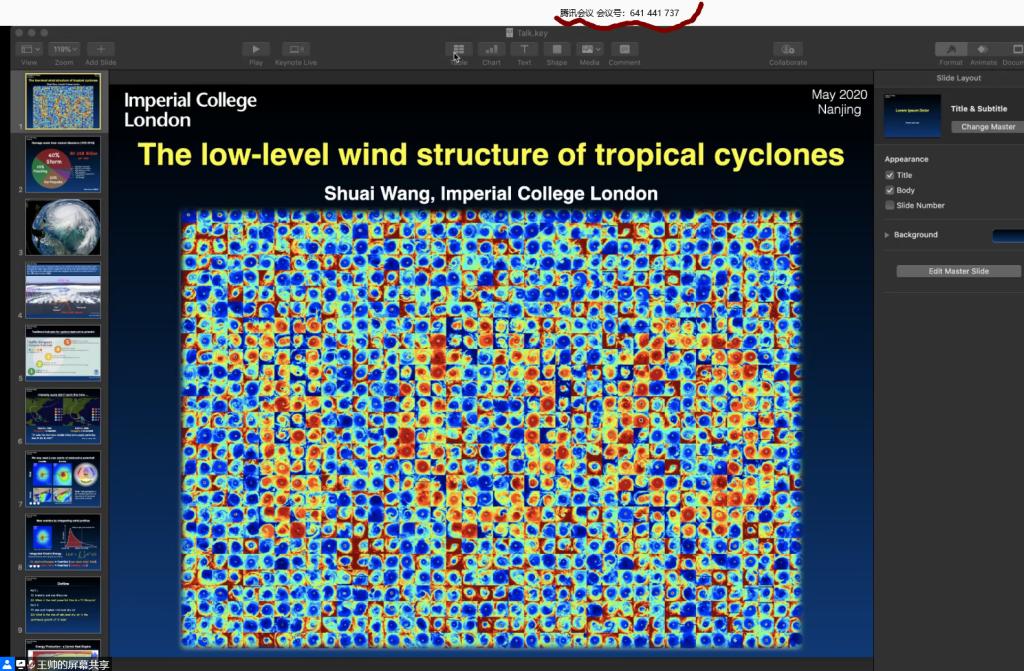Open the View options button

click(x=29, y=49)
